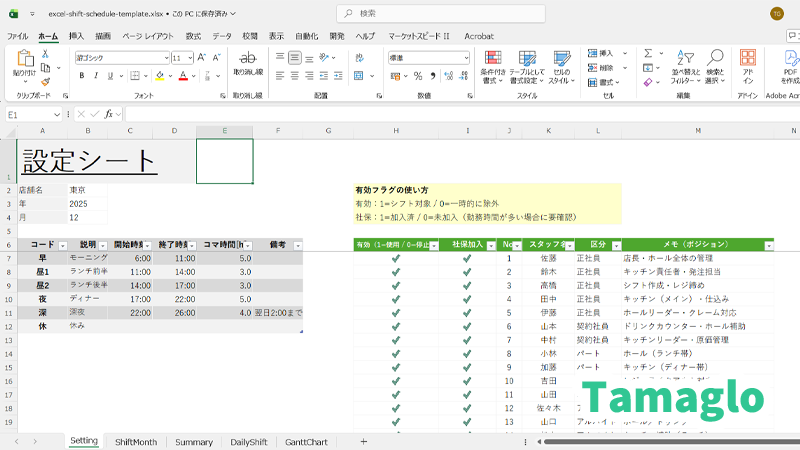
Task: Click the yellow fill color swatch
Action: [161, 76]
